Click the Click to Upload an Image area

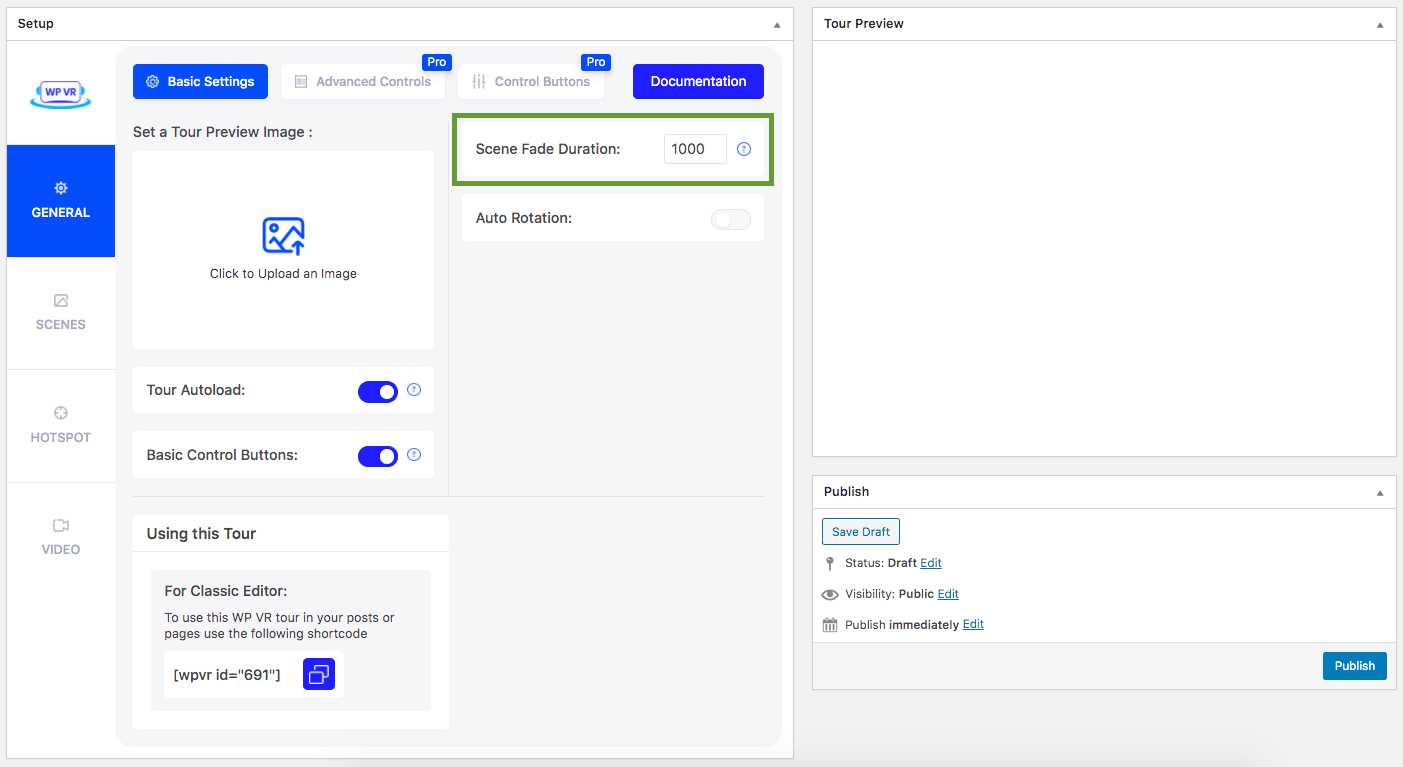[283, 250]
